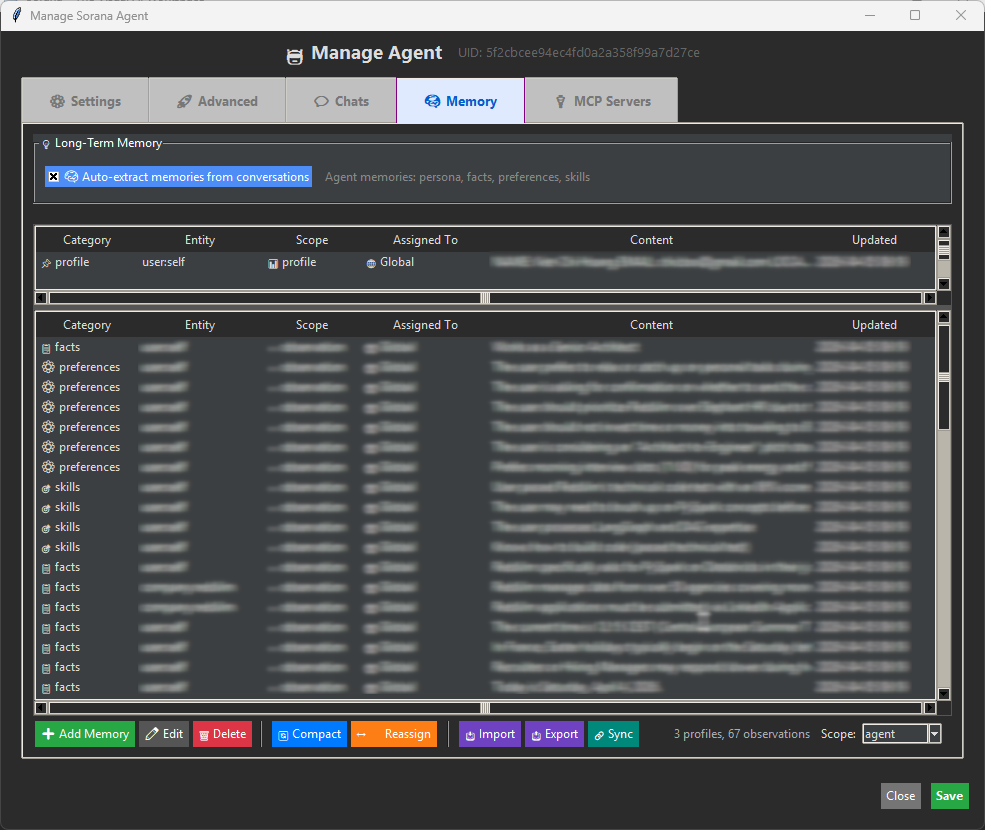Screen dimensions: 985x830
Task: Click the chat bubble icon on the Chats tab
Action: 321,100
